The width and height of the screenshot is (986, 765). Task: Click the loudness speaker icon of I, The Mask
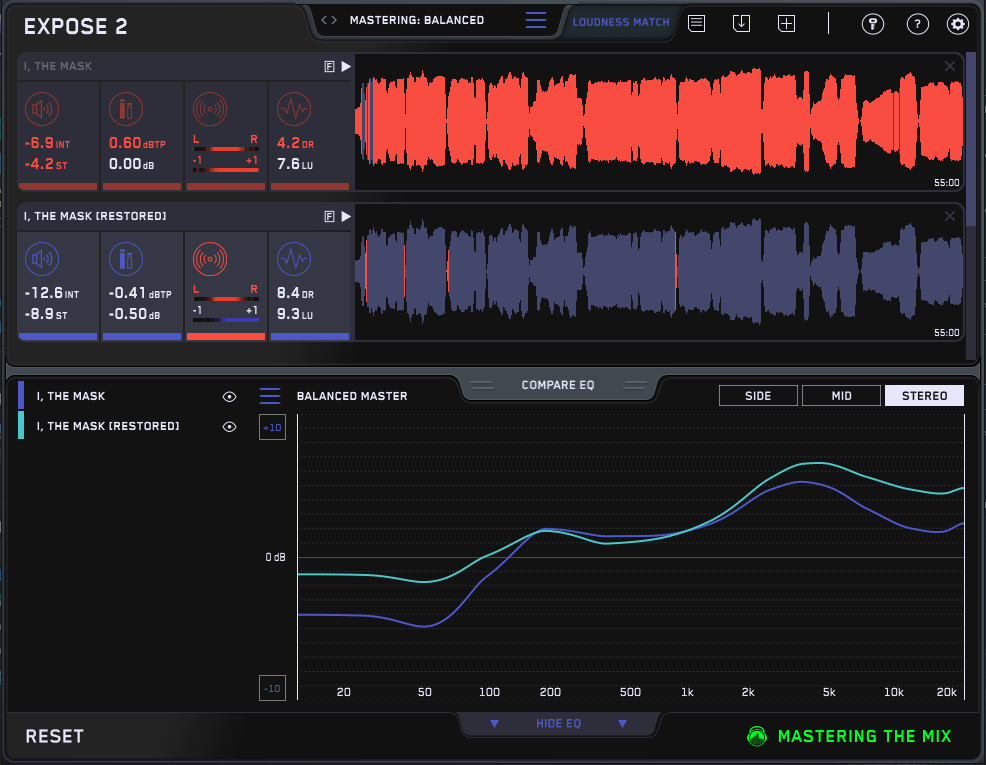tap(41, 109)
